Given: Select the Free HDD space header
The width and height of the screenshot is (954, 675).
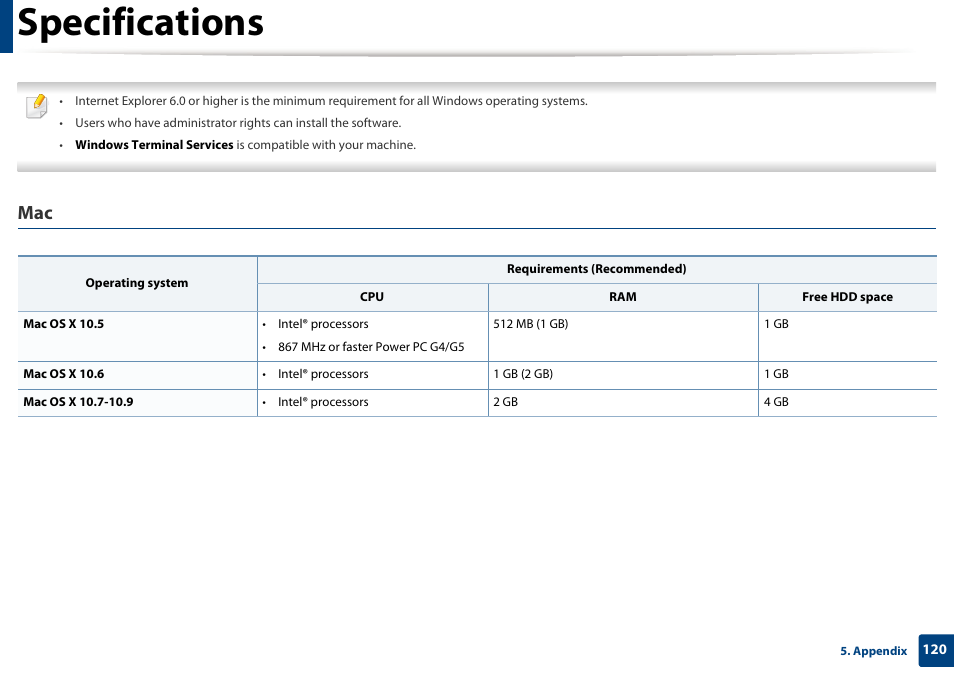Looking at the screenshot, I should coord(847,297).
